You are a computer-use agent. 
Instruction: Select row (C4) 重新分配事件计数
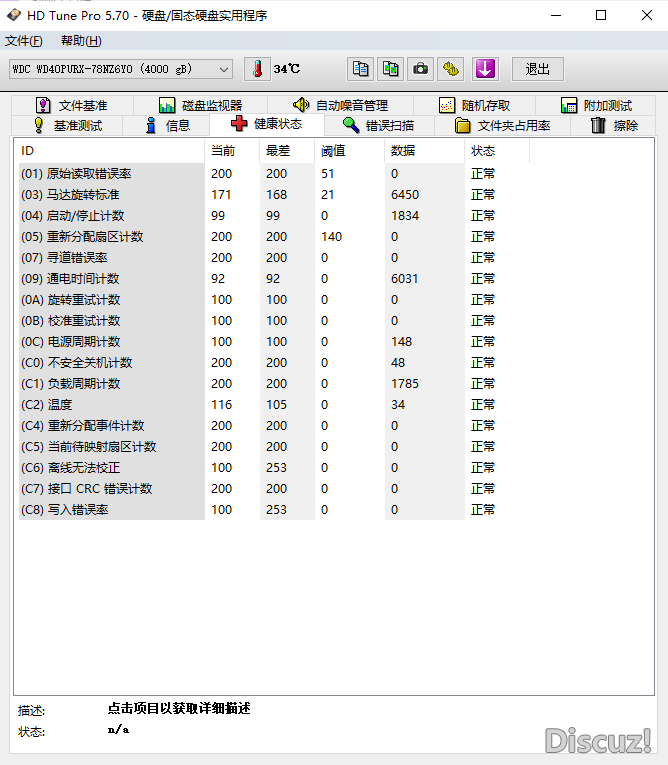(x=274, y=425)
